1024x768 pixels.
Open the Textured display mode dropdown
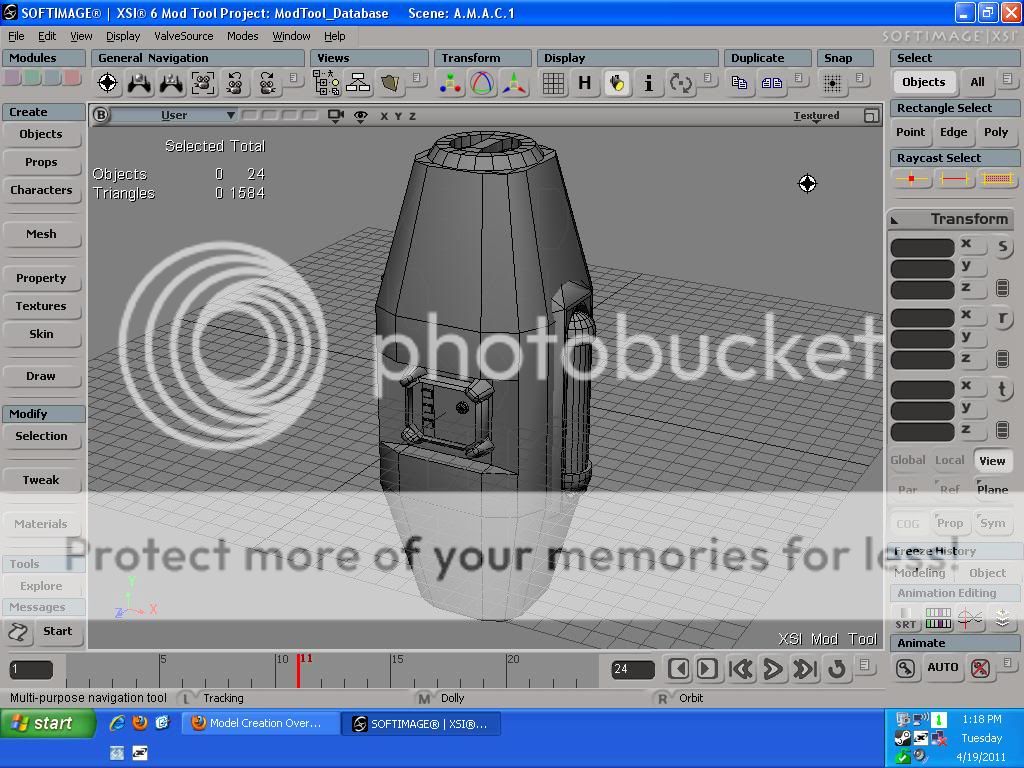point(817,116)
